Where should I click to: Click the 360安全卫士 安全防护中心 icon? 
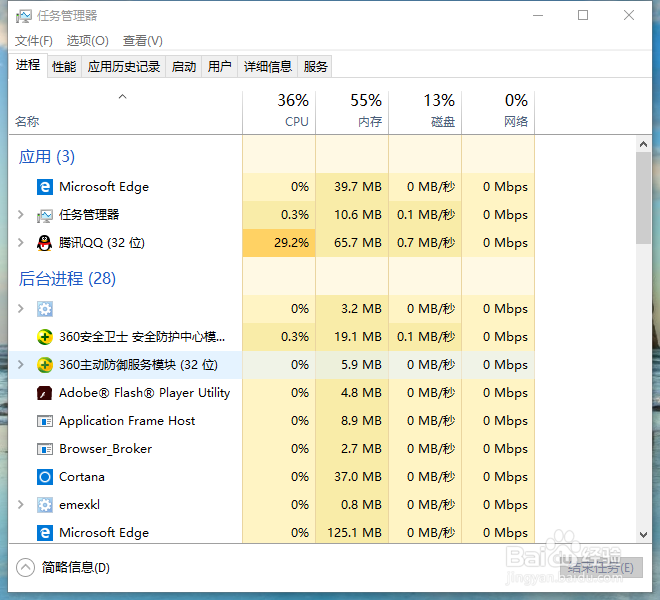click(x=45, y=337)
